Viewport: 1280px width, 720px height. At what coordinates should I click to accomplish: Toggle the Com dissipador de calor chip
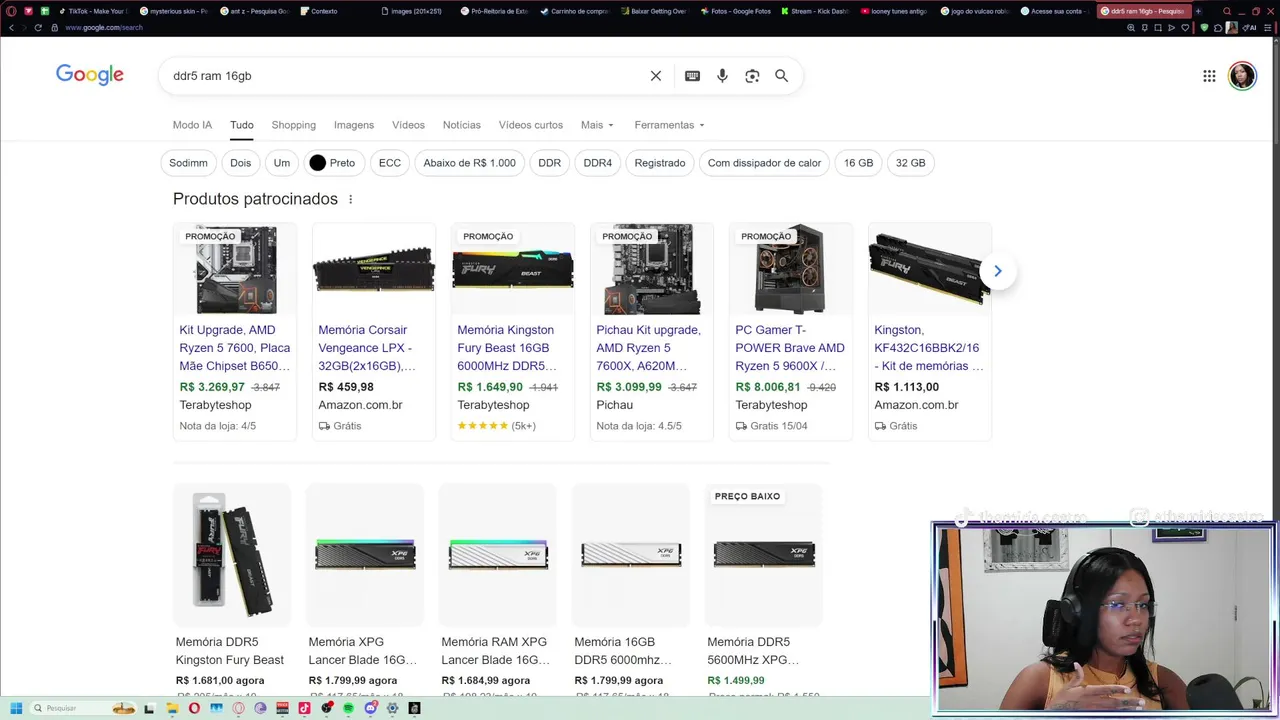pyautogui.click(x=764, y=163)
